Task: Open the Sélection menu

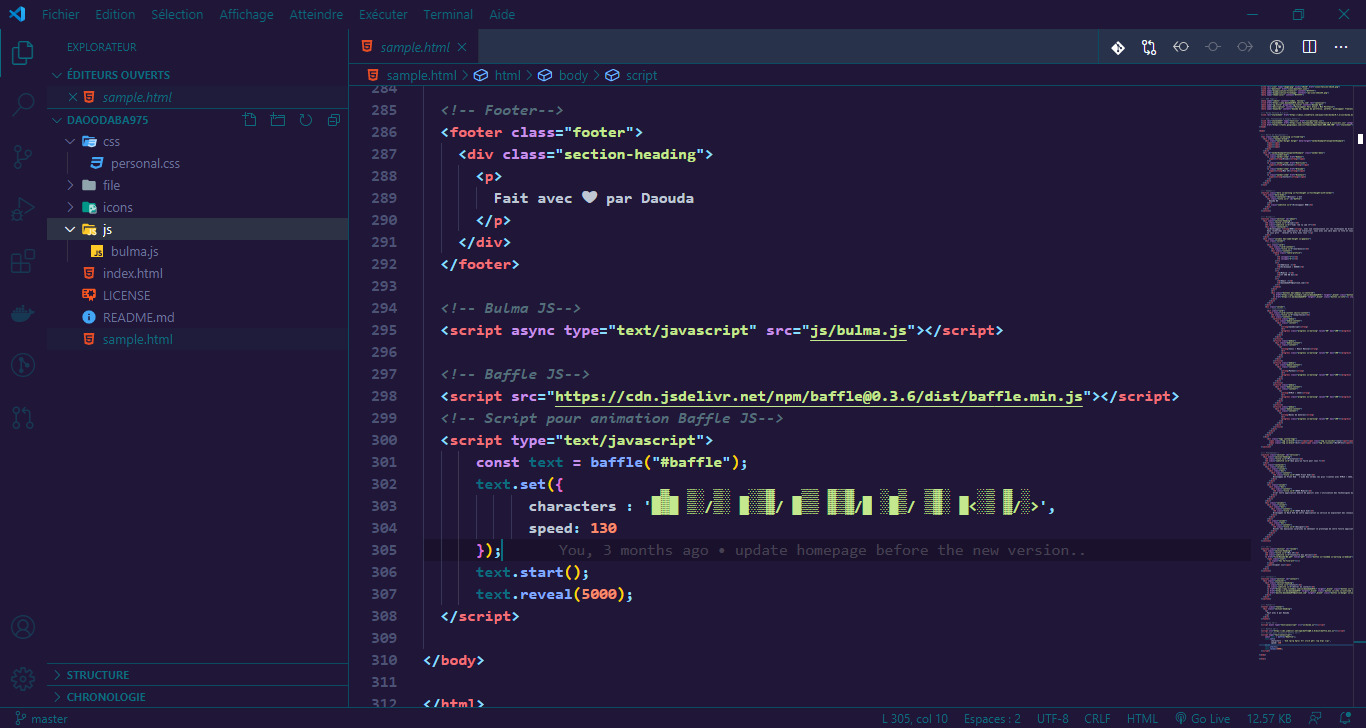Action: coord(177,15)
